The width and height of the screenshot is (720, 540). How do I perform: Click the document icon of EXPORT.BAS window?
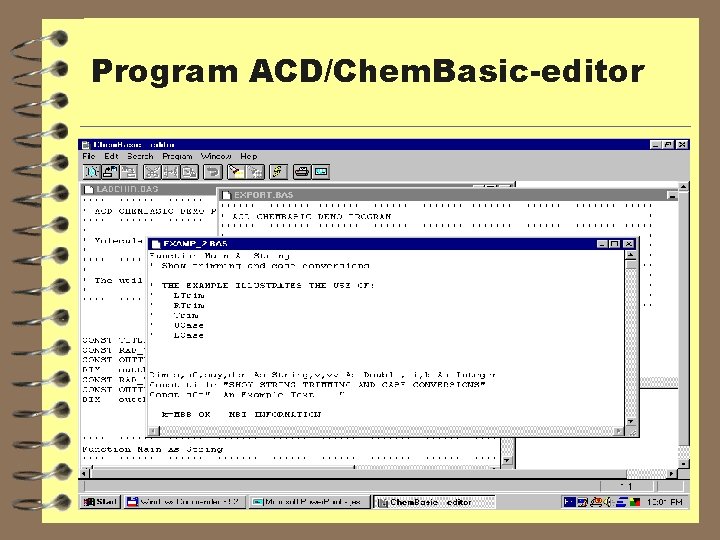[226, 195]
